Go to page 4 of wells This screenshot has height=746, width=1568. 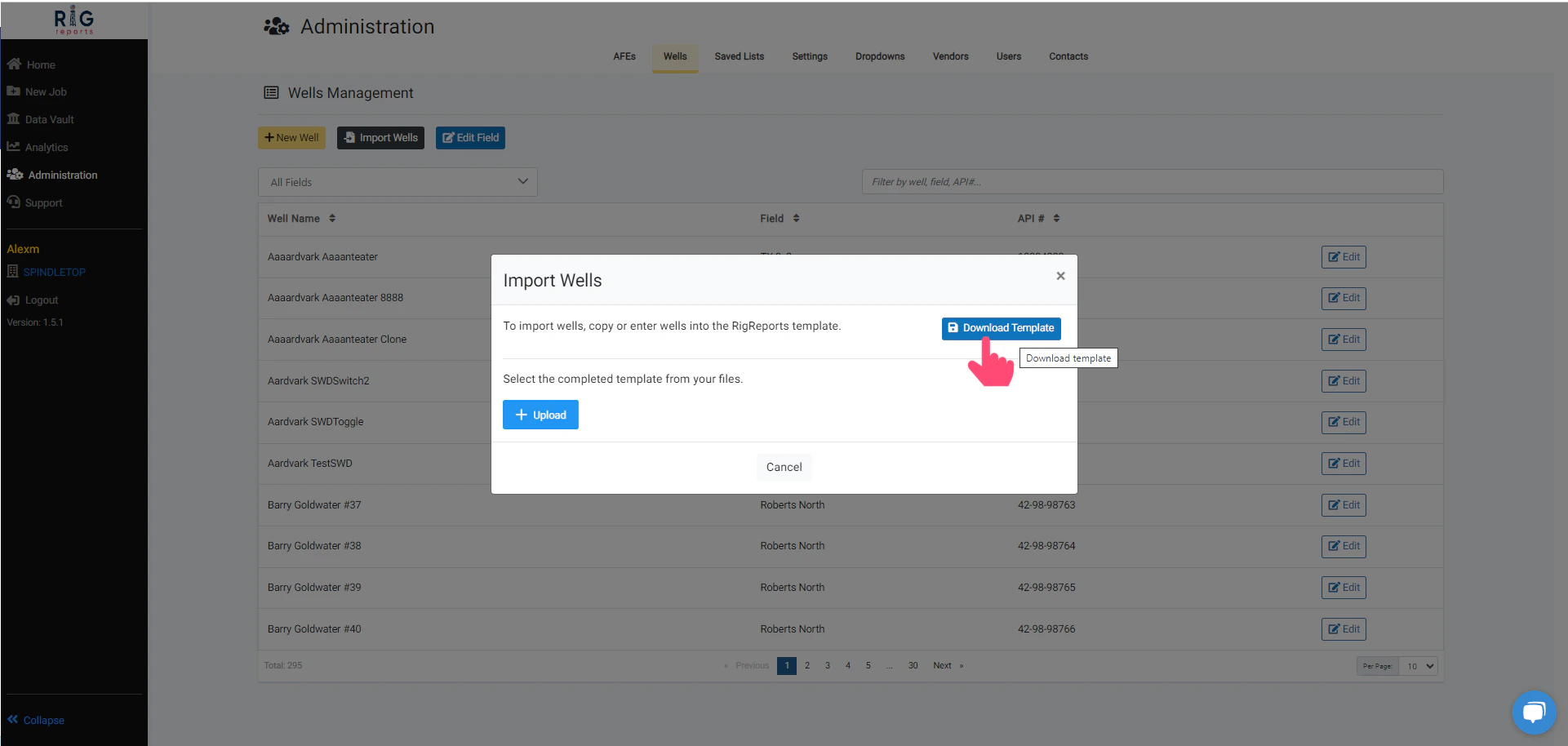coord(848,666)
